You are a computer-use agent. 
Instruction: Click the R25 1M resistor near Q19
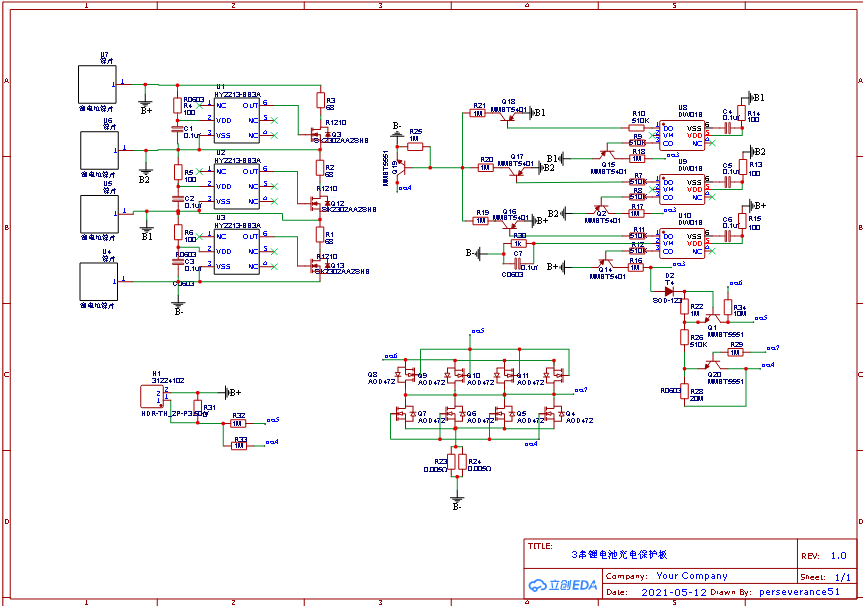click(416, 146)
